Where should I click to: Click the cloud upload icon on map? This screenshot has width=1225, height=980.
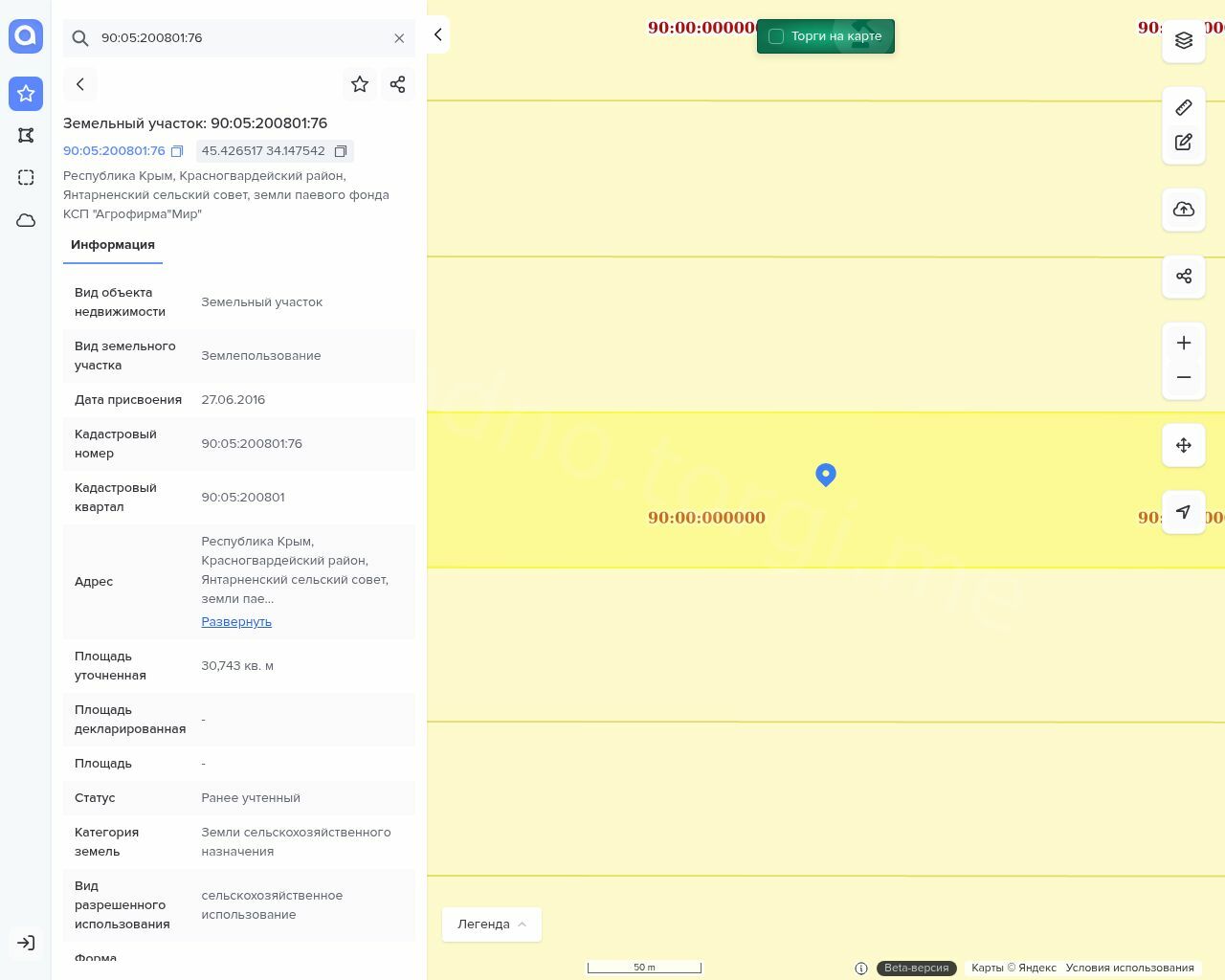1184,210
